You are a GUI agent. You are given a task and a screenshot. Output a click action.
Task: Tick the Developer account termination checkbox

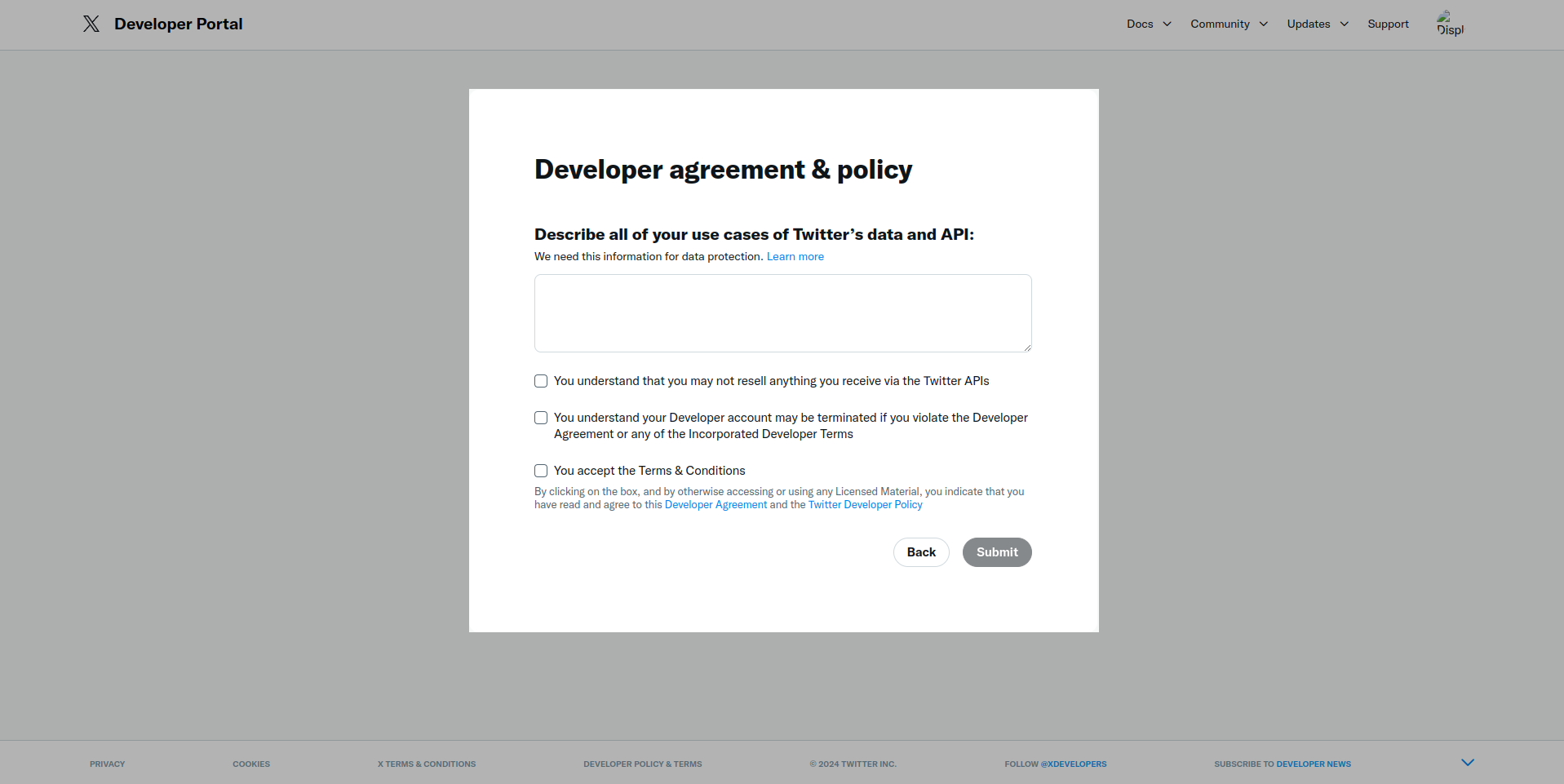click(541, 418)
